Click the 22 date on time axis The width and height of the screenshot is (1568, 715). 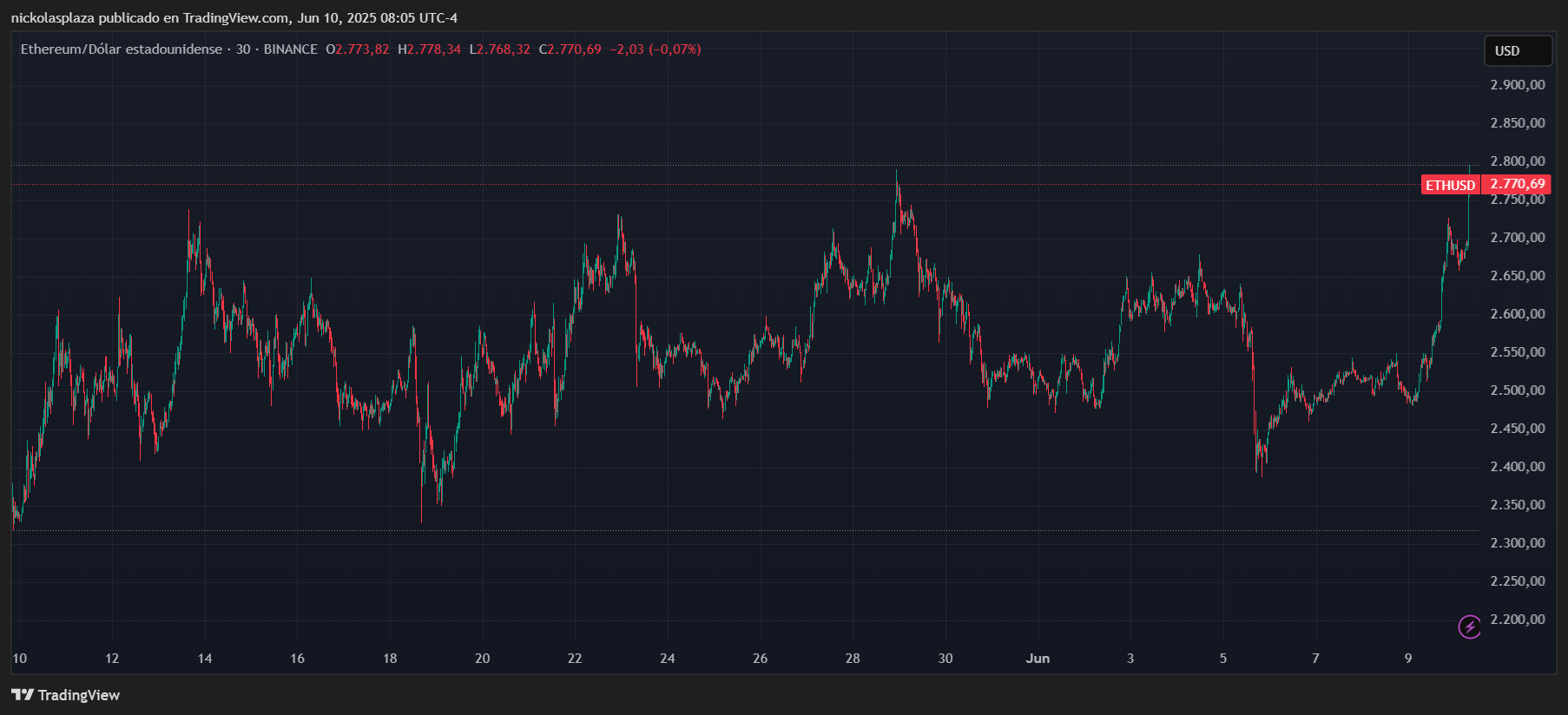(575, 659)
